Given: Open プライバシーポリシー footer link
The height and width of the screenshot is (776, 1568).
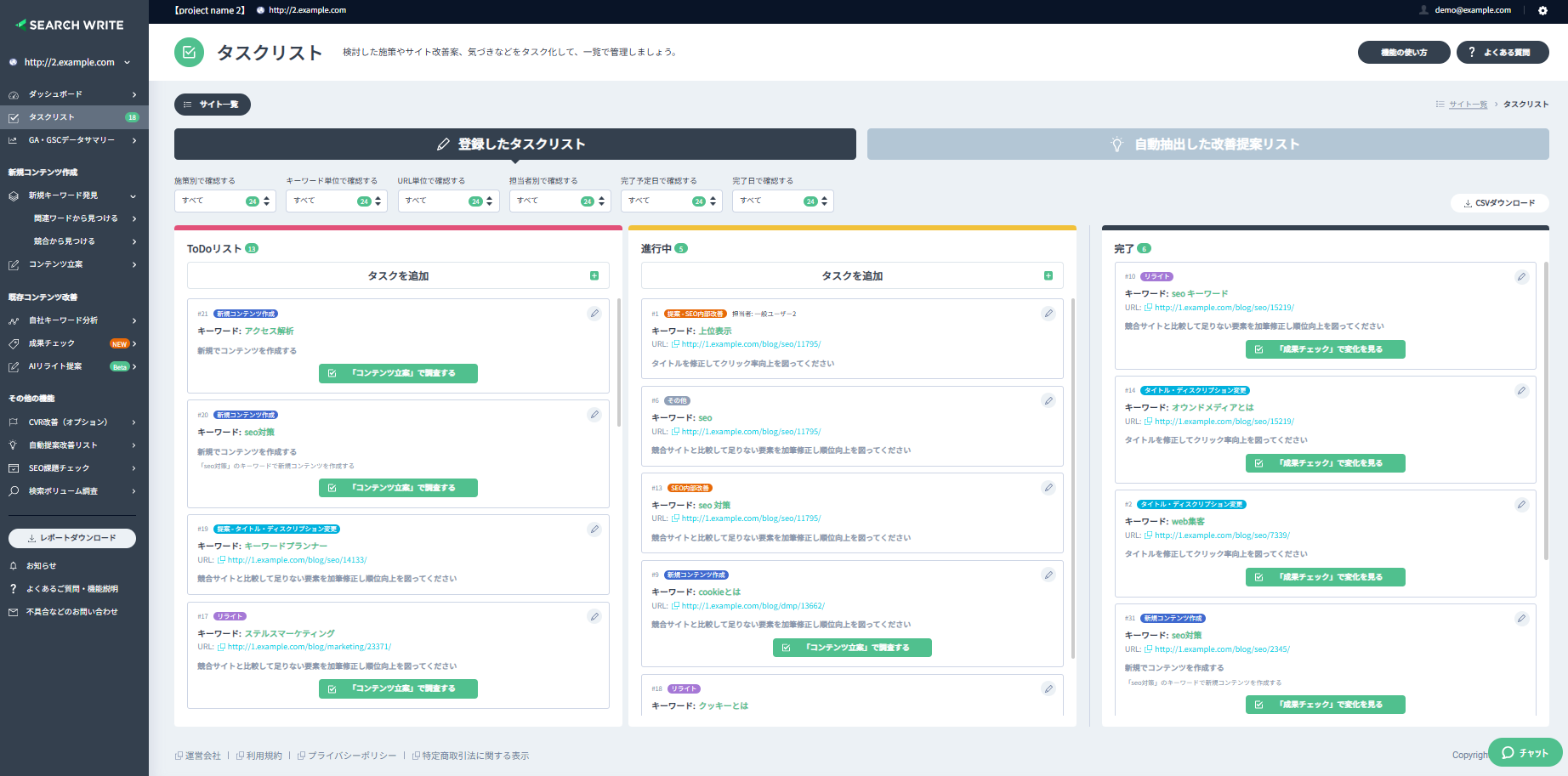Looking at the screenshot, I should point(352,756).
